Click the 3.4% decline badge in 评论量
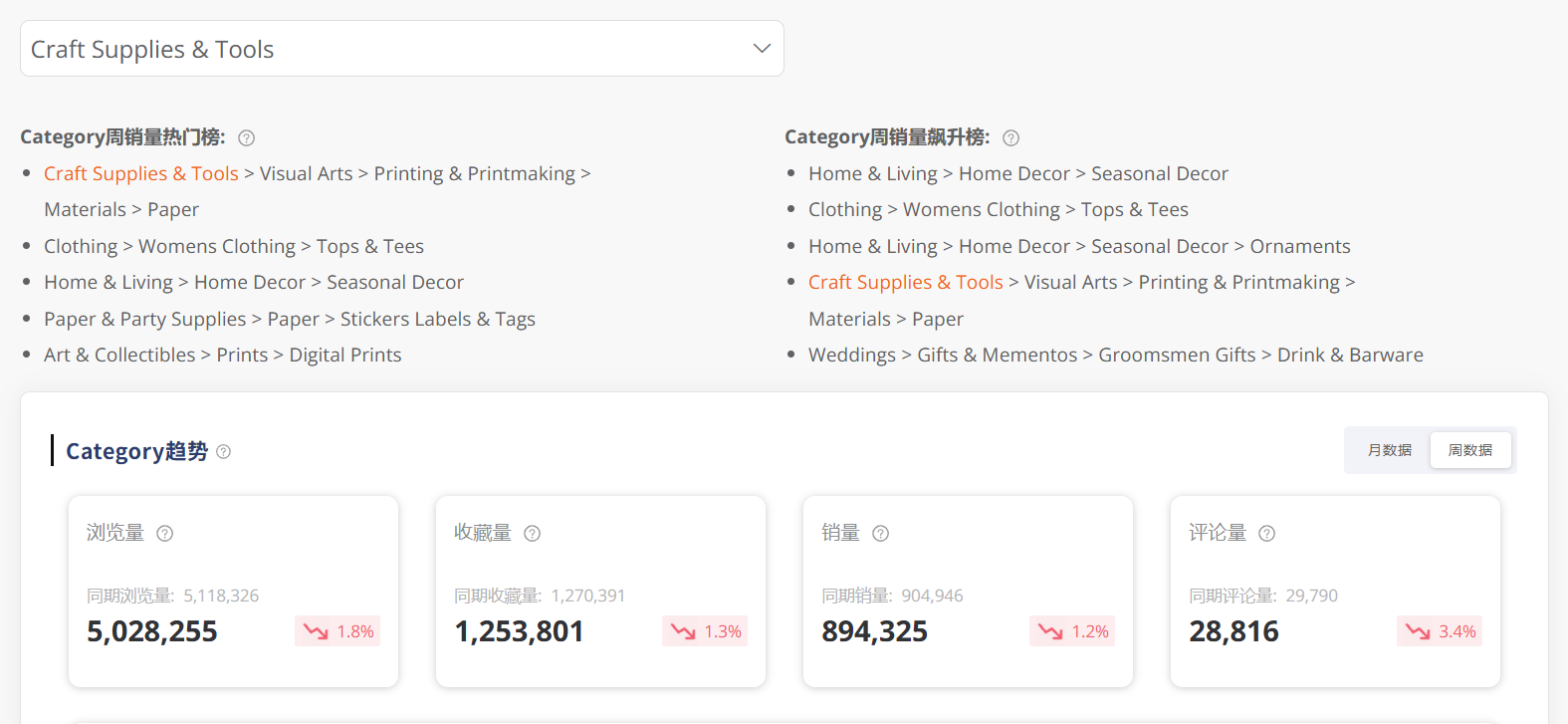This screenshot has width=1568, height=724. (1440, 631)
